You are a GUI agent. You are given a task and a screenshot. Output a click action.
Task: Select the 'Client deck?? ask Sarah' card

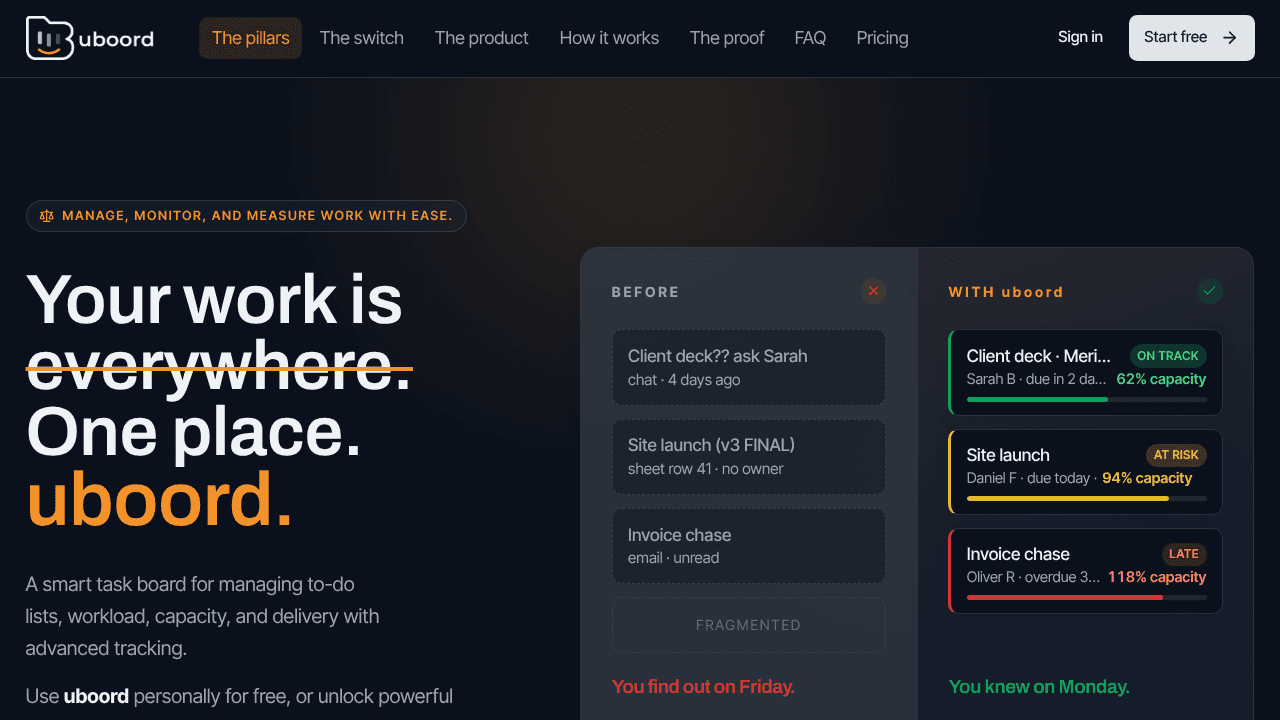pos(748,367)
